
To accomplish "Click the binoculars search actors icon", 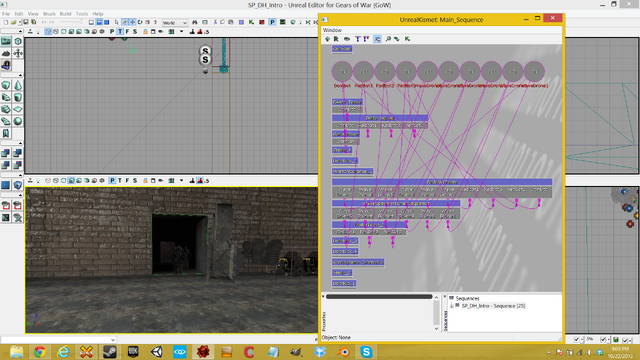I will (195, 22).
